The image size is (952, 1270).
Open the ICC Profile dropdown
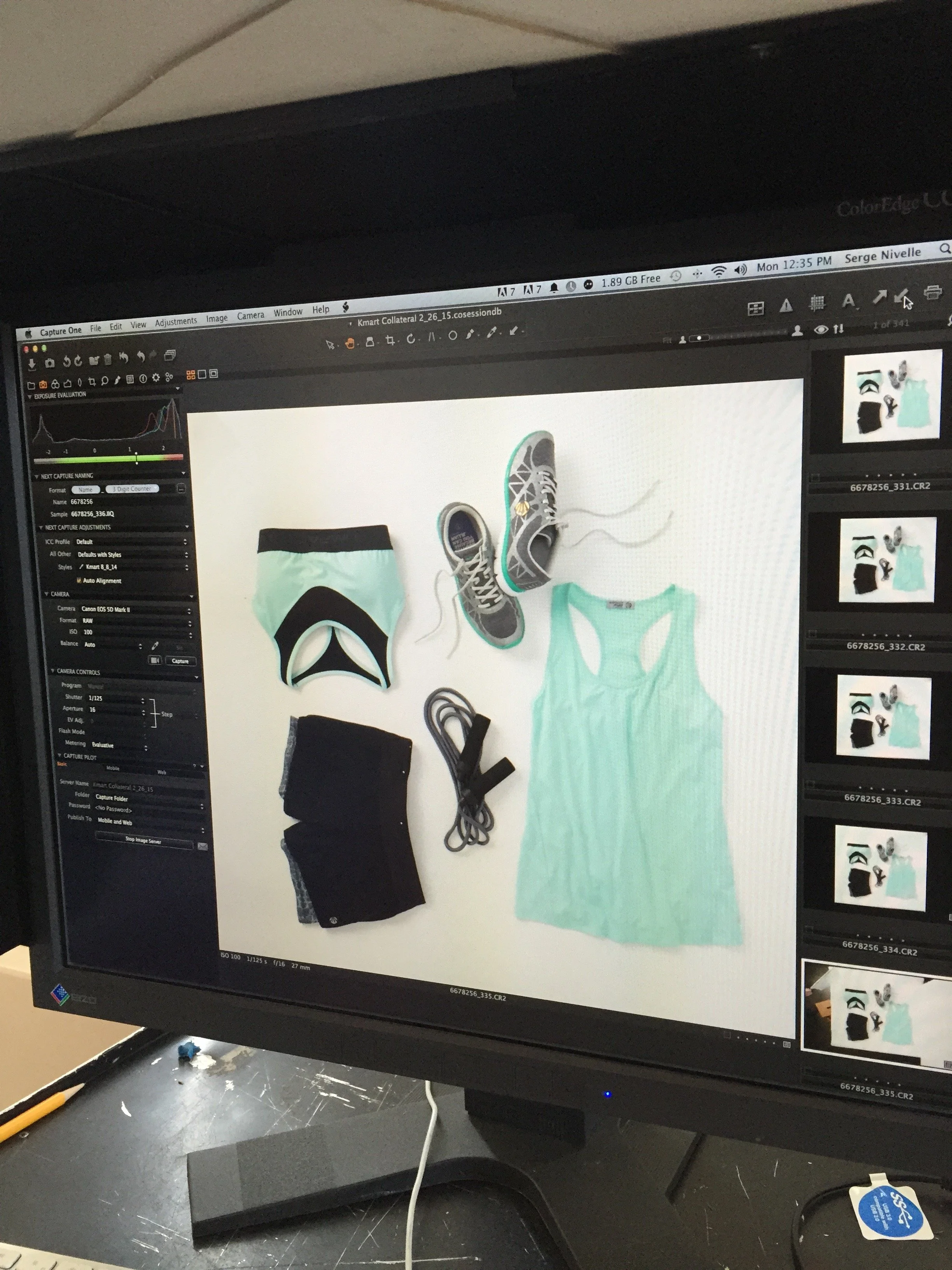[131, 541]
